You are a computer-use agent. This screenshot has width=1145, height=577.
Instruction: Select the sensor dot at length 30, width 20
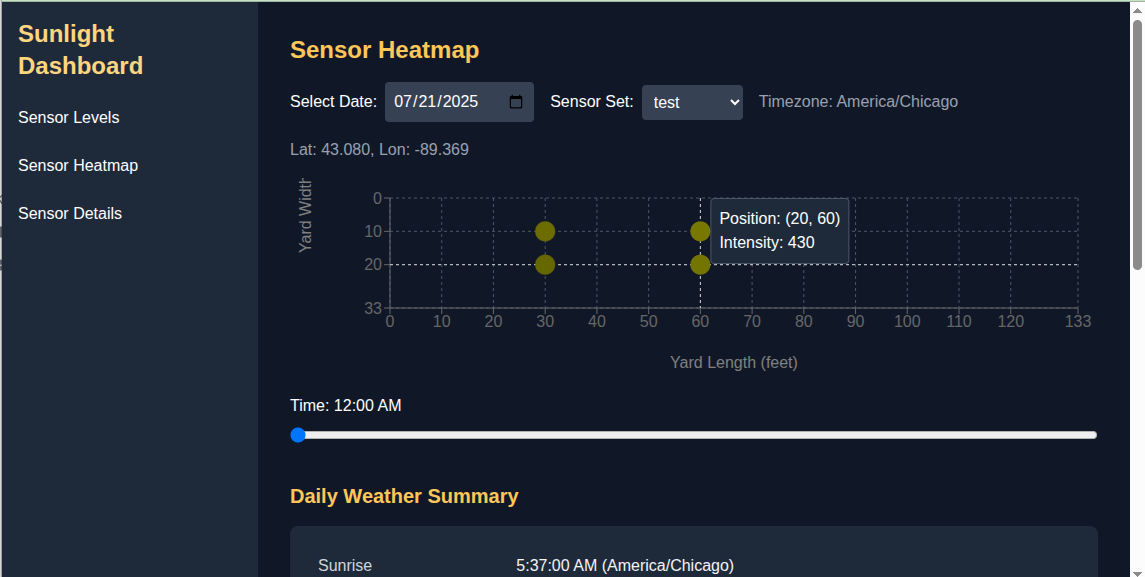click(545, 264)
